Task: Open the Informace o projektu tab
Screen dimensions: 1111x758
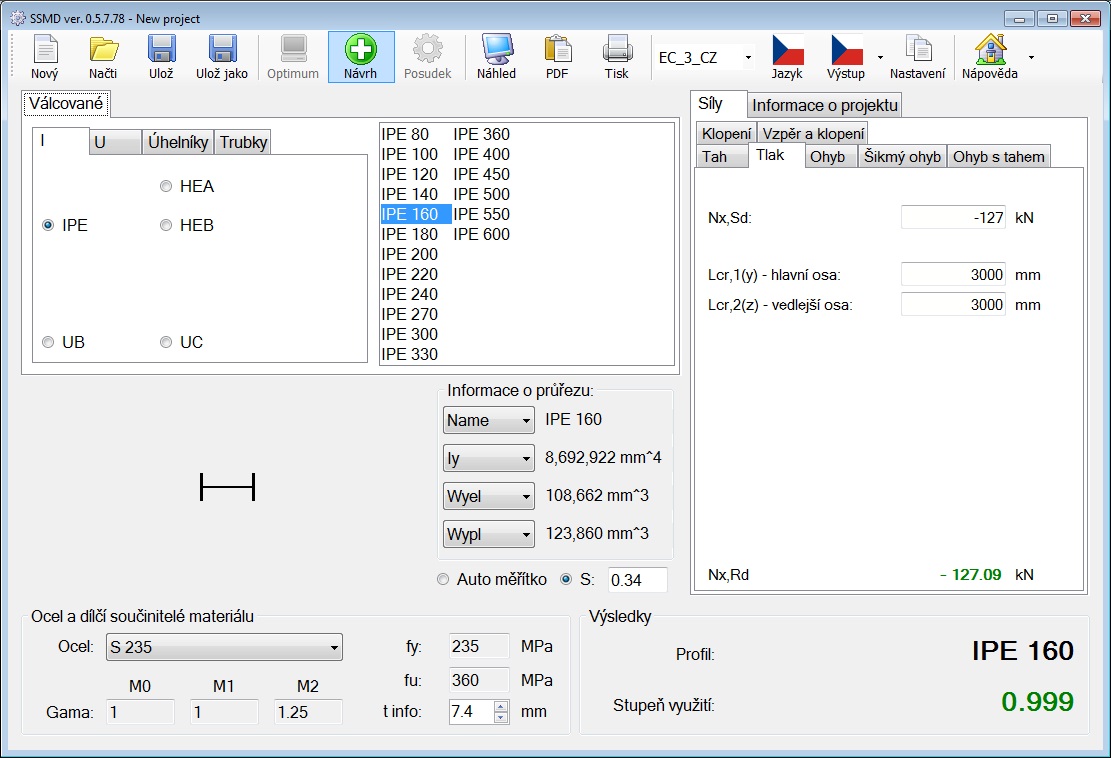Action: pyautogui.click(x=825, y=106)
